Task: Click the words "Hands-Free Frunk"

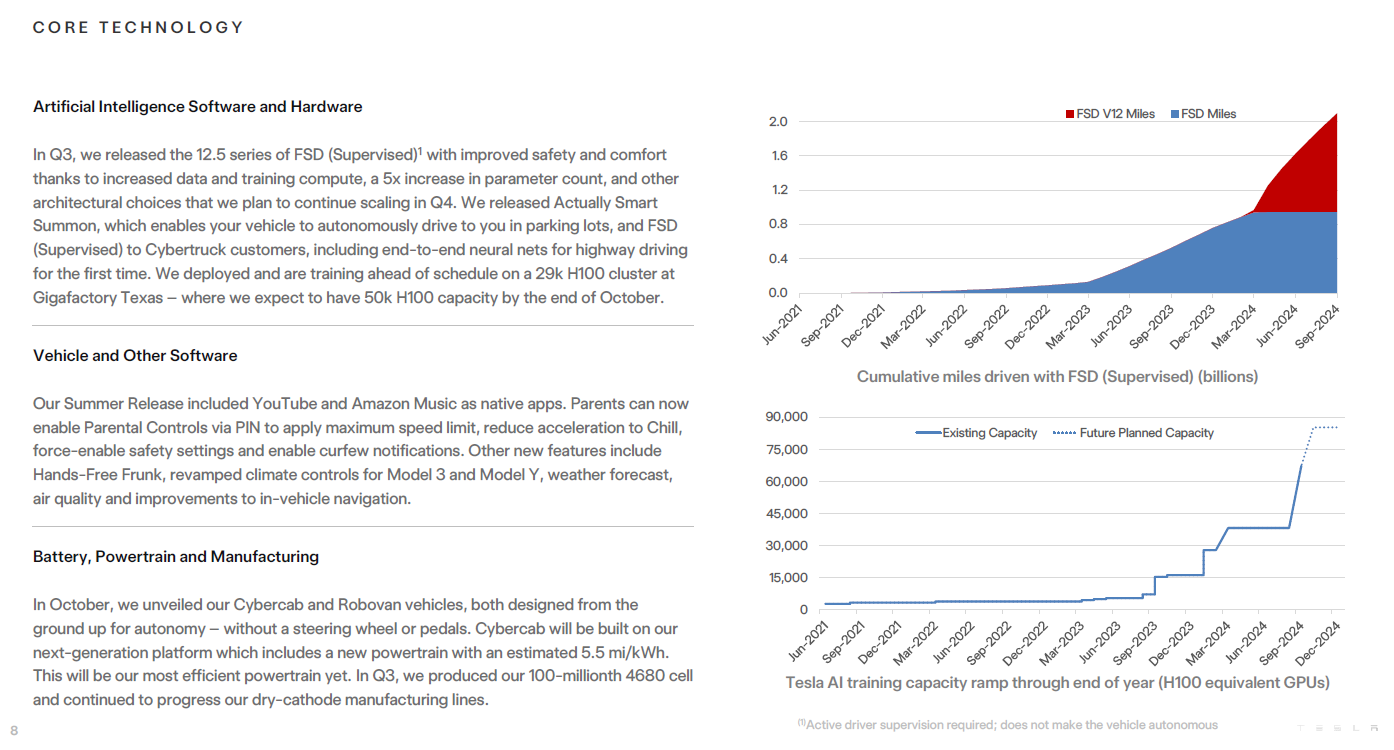Action: click(x=97, y=474)
